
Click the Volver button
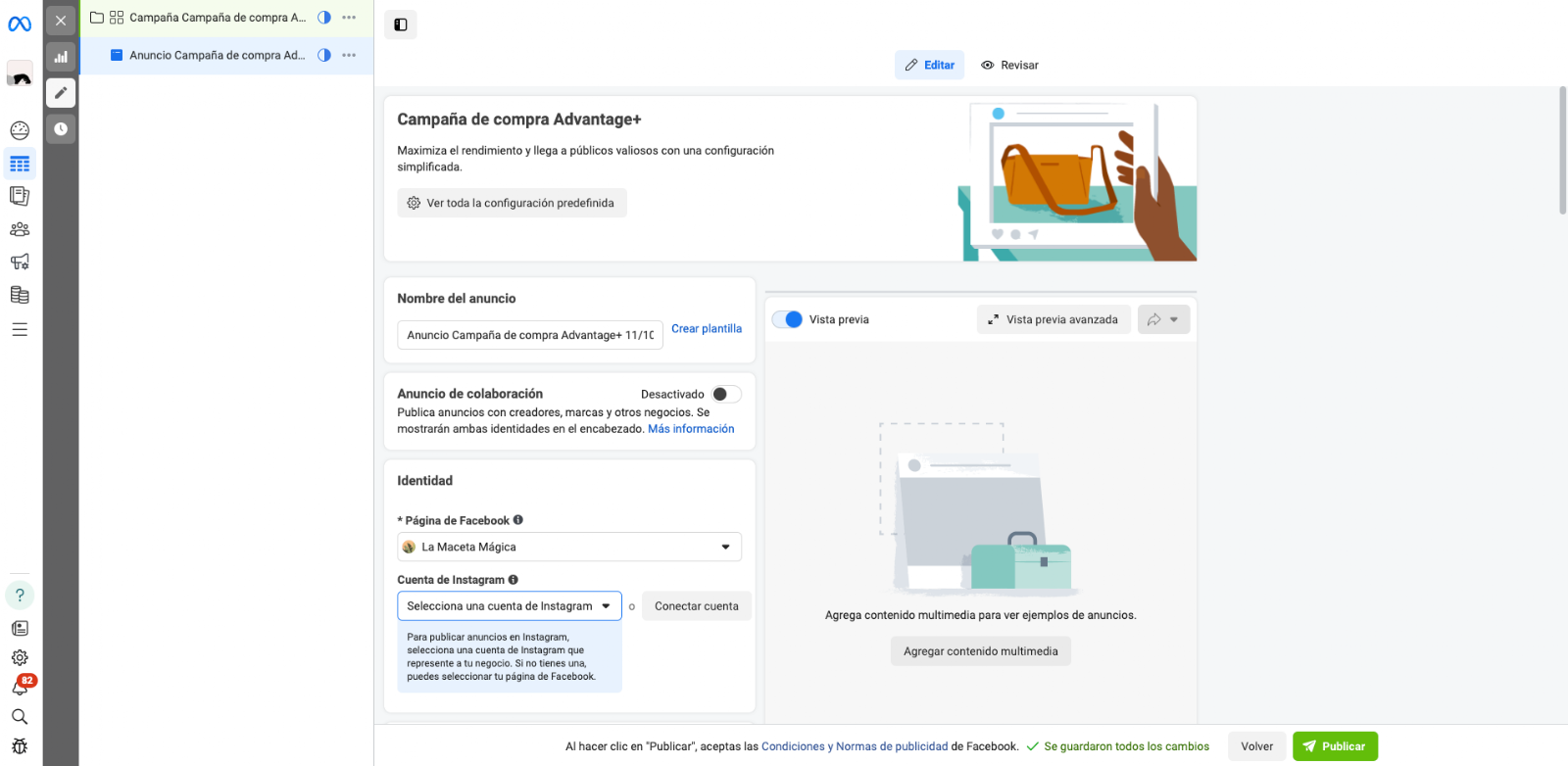tap(1257, 746)
